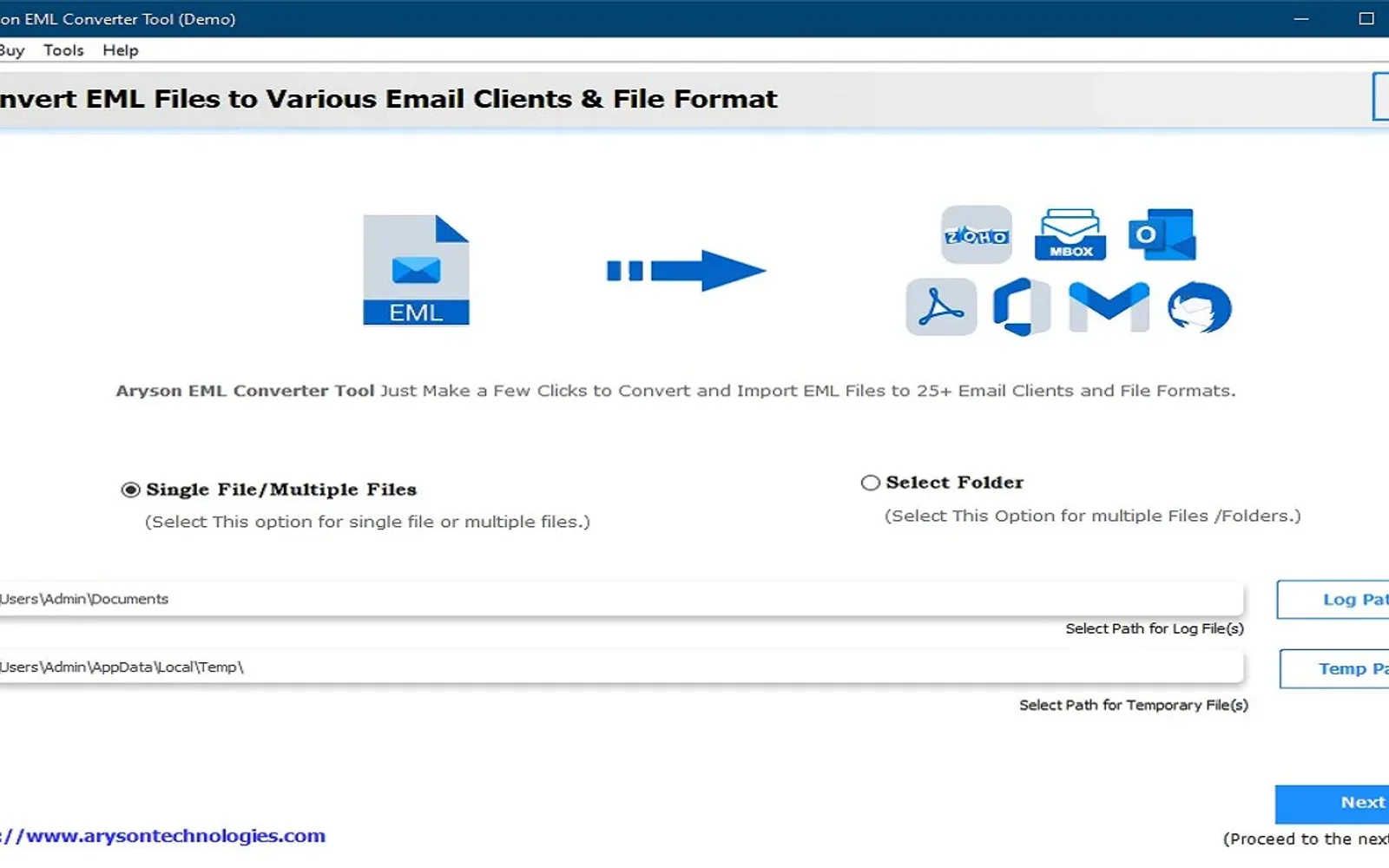This screenshot has width=1389, height=868.
Task: Open the arysontechnologies.com website link
Action: [163, 836]
